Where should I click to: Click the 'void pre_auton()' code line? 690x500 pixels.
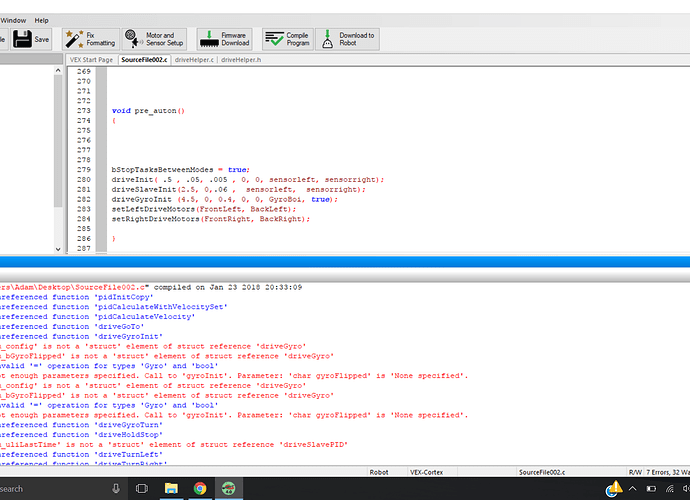(x=148, y=111)
